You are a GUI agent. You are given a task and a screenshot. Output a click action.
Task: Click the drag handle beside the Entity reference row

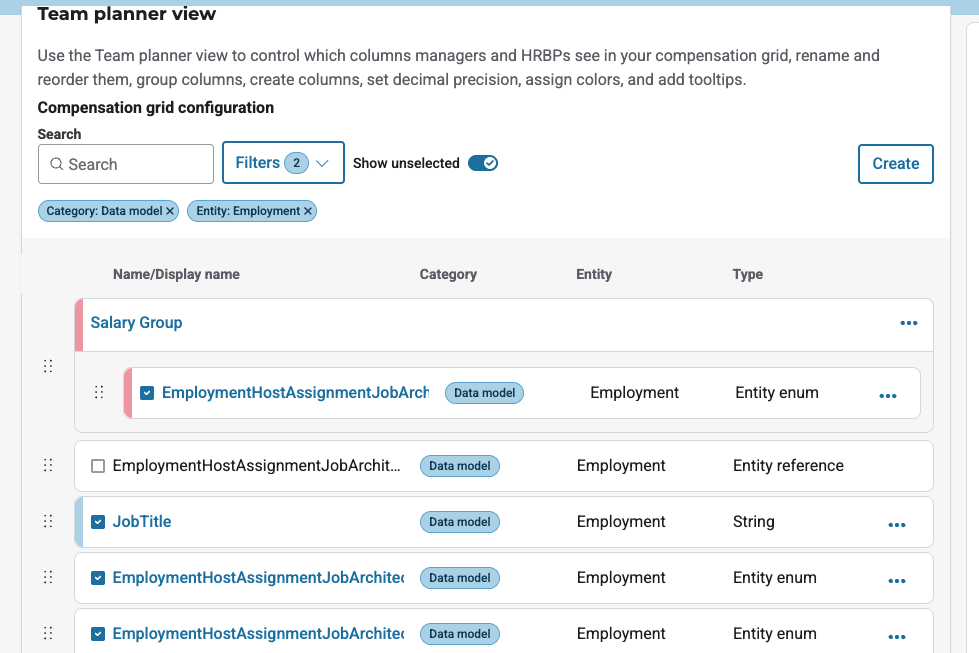(47, 465)
